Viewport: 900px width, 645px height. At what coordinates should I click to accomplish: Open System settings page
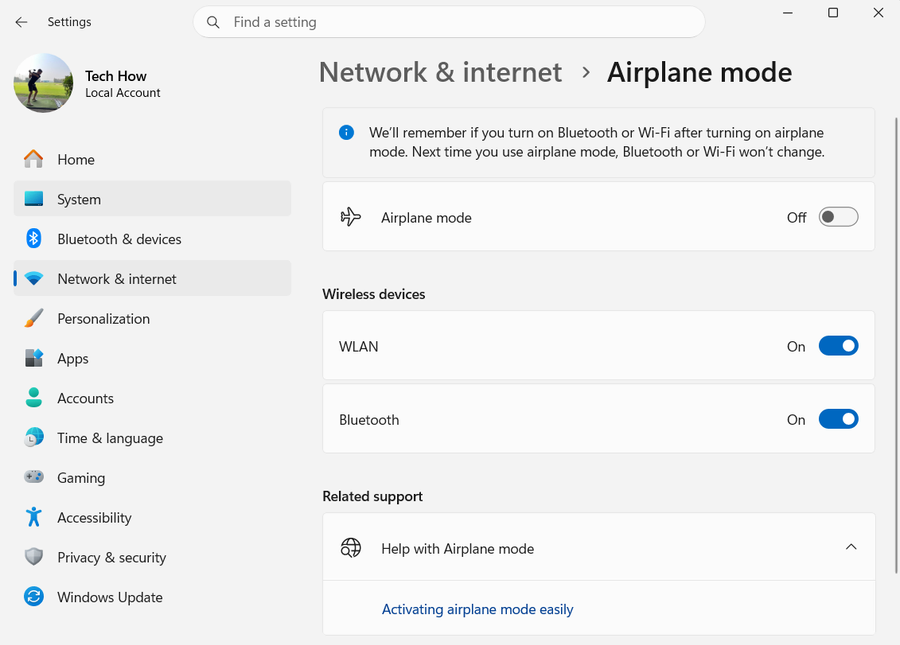coord(152,199)
